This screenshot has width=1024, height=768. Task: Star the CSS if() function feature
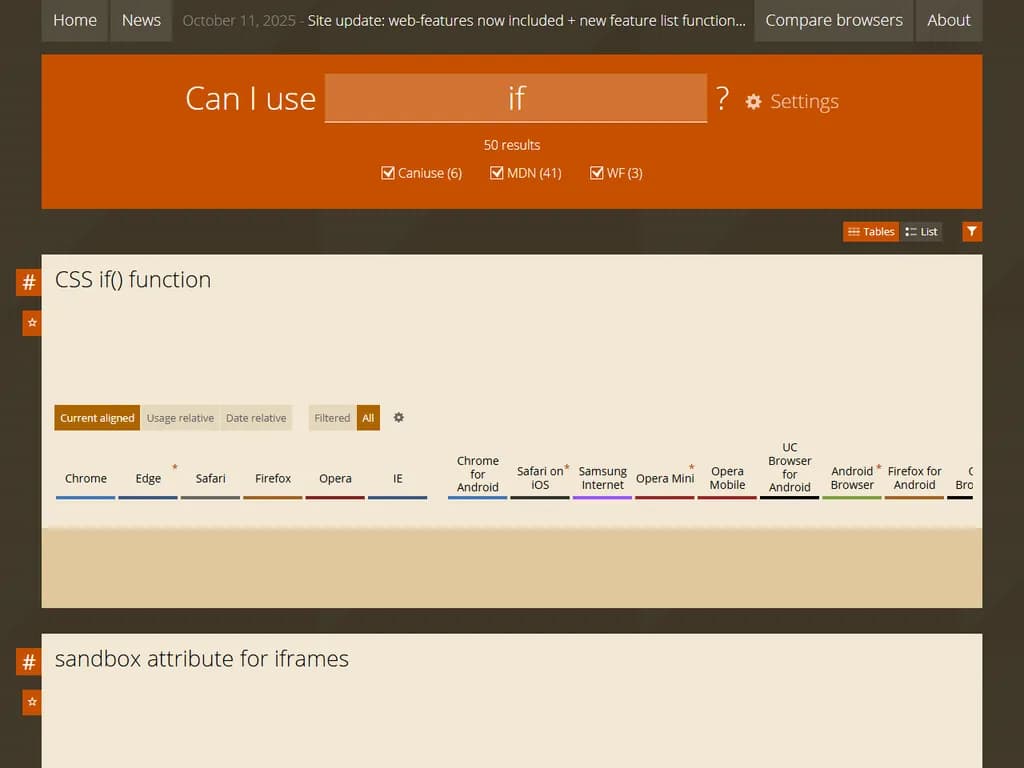point(30,322)
